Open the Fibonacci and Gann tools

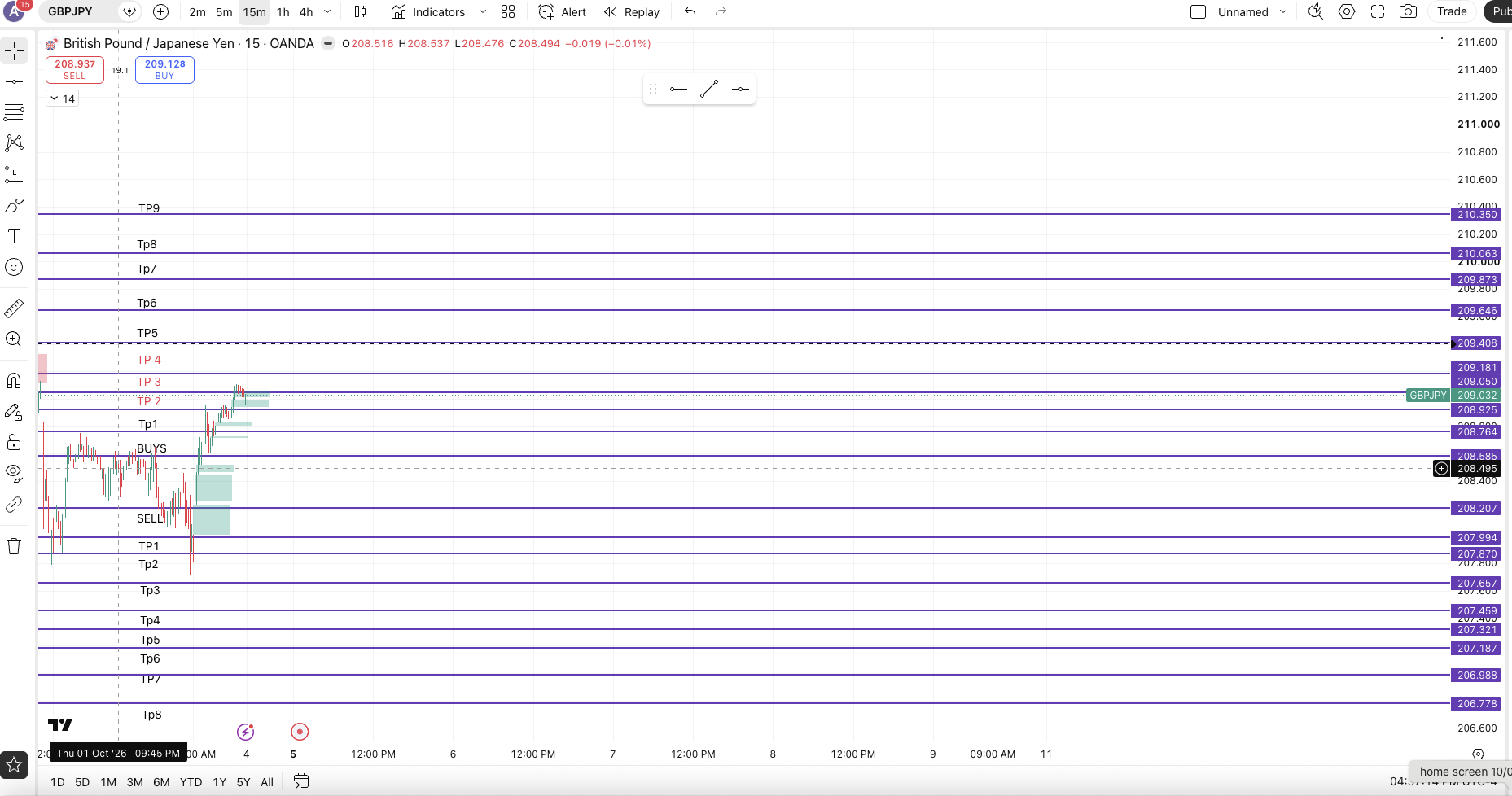tap(14, 112)
